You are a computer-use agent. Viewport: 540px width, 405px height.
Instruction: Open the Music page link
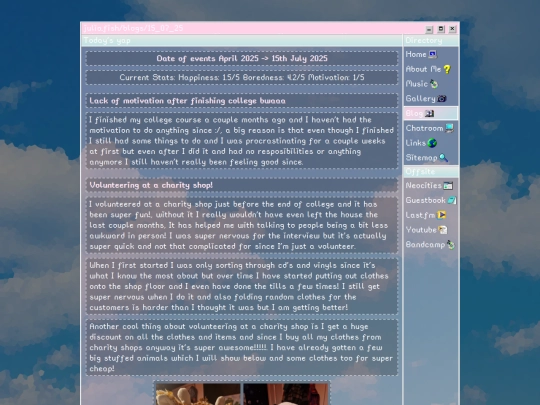click(417, 84)
